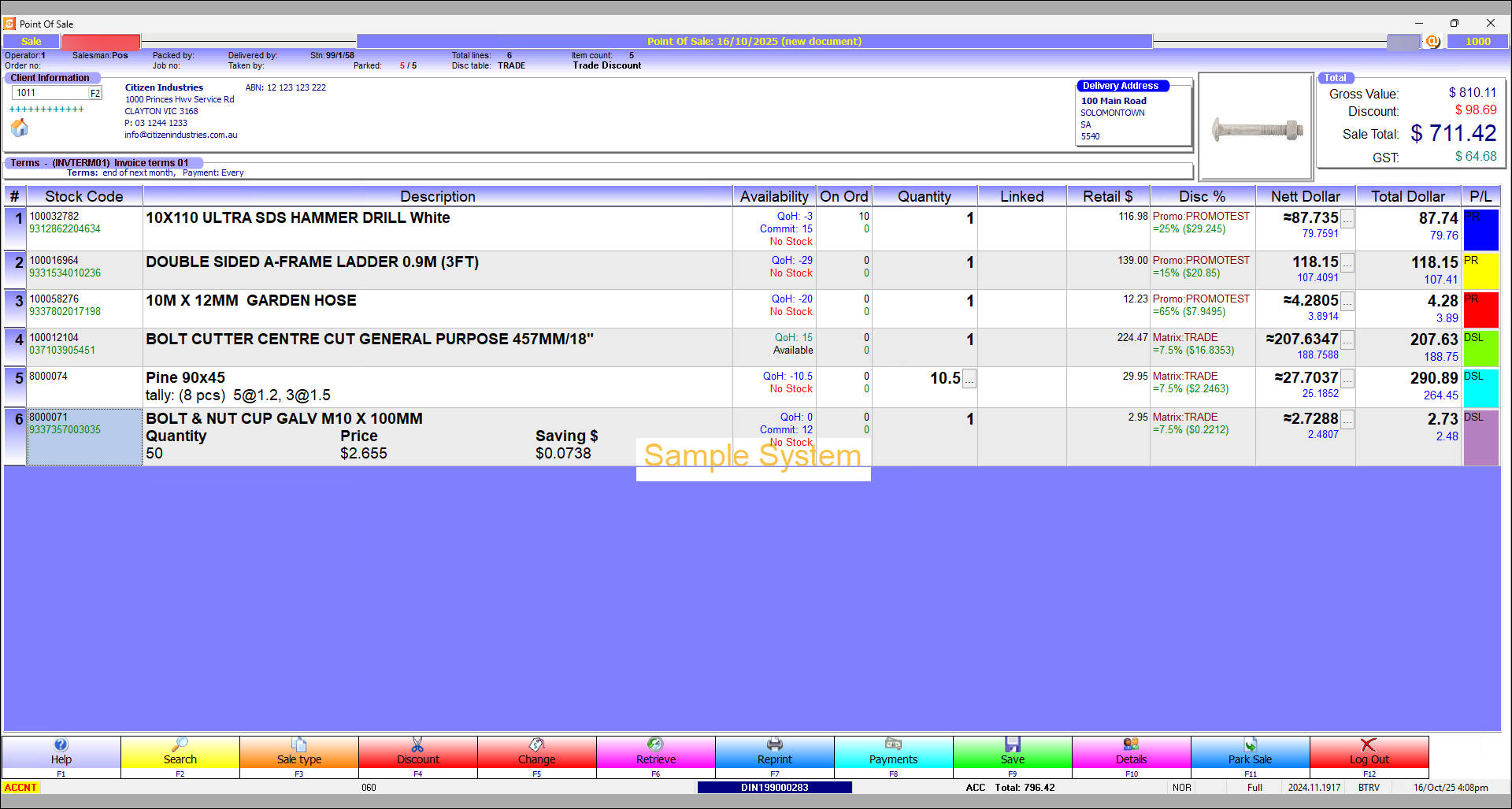
Task: Reprint the document using the printer icon
Action: (x=775, y=744)
